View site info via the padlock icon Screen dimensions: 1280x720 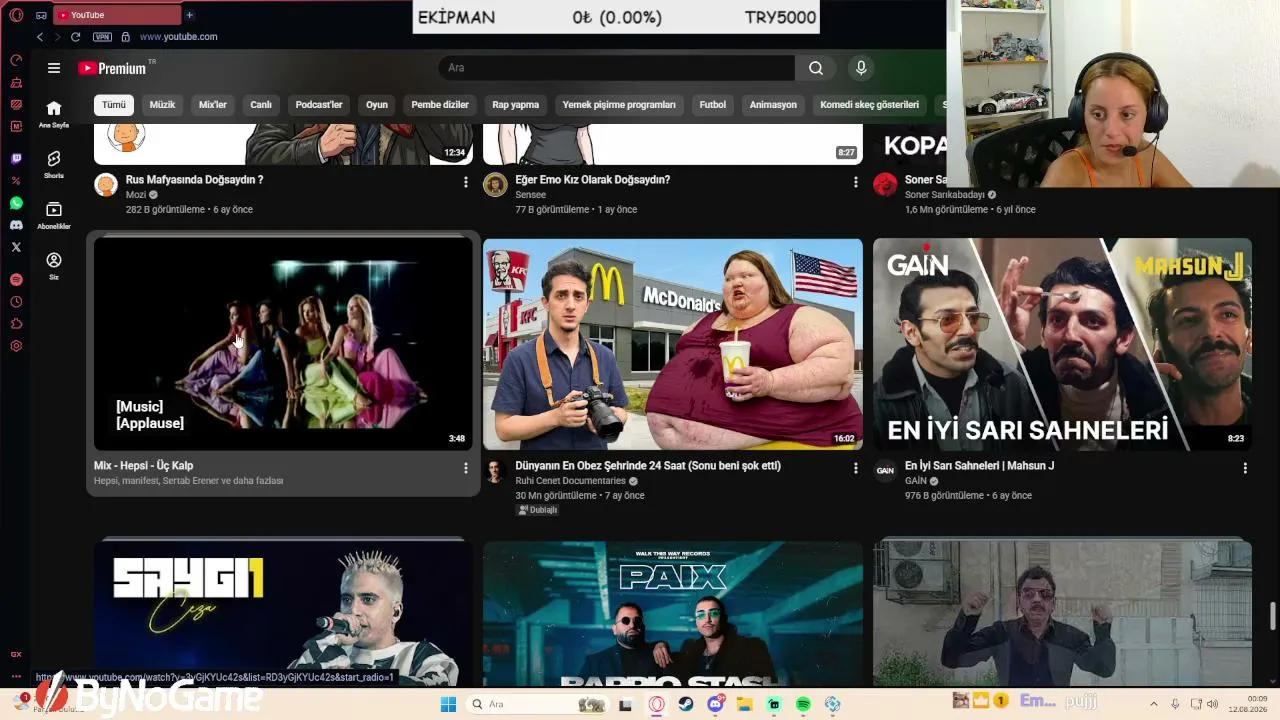point(125,37)
